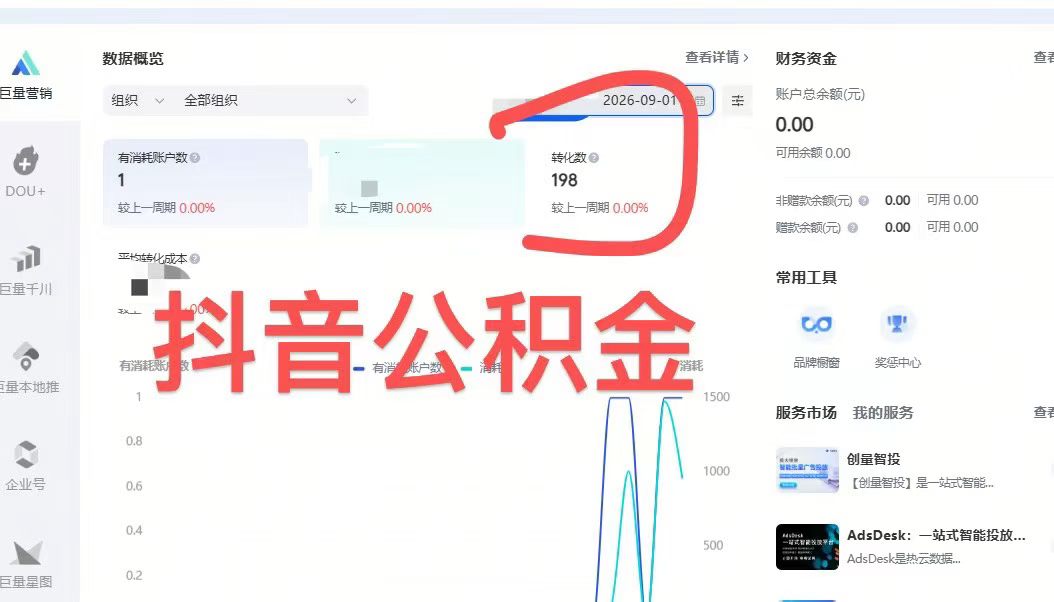1054x602 pixels.
Task: Open 品牌橱窗 tool icon
Action: click(x=816, y=325)
